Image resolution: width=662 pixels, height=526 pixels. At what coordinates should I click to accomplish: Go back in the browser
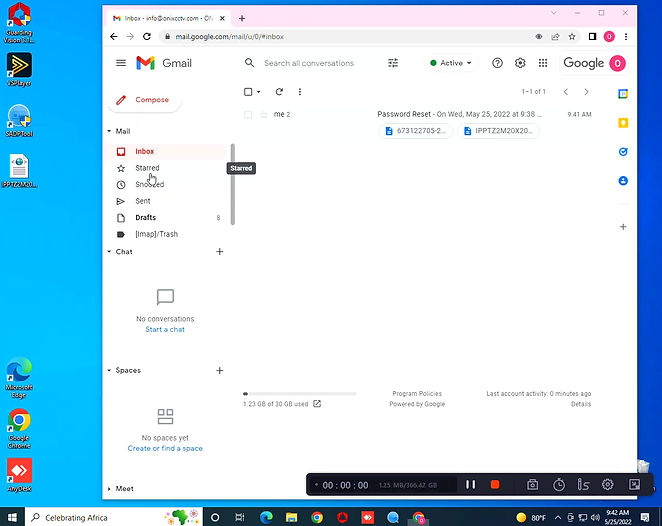click(x=114, y=37)
